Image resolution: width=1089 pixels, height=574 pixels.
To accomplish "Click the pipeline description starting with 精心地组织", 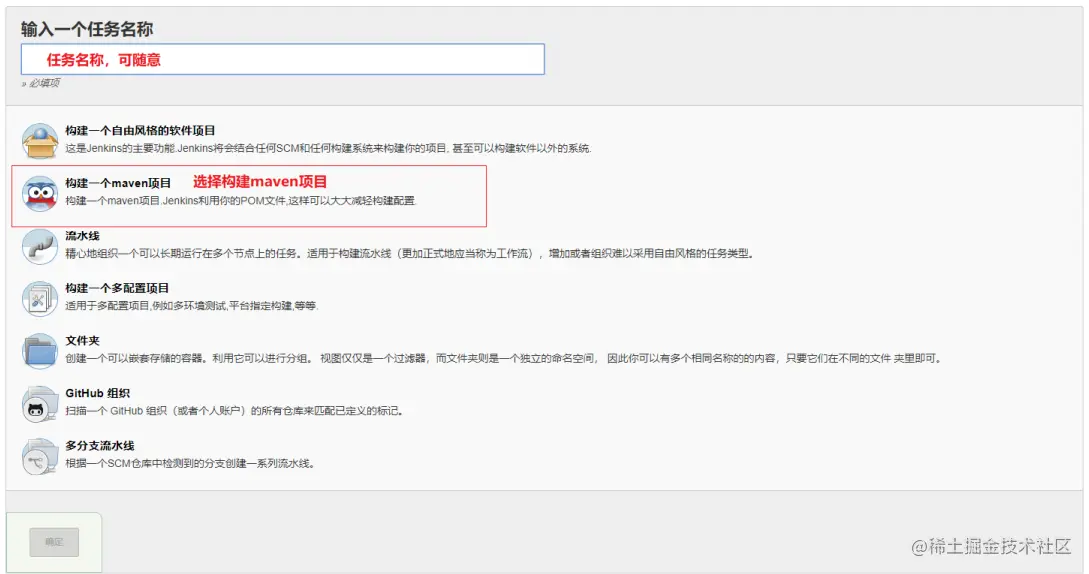I will [410, 254].
